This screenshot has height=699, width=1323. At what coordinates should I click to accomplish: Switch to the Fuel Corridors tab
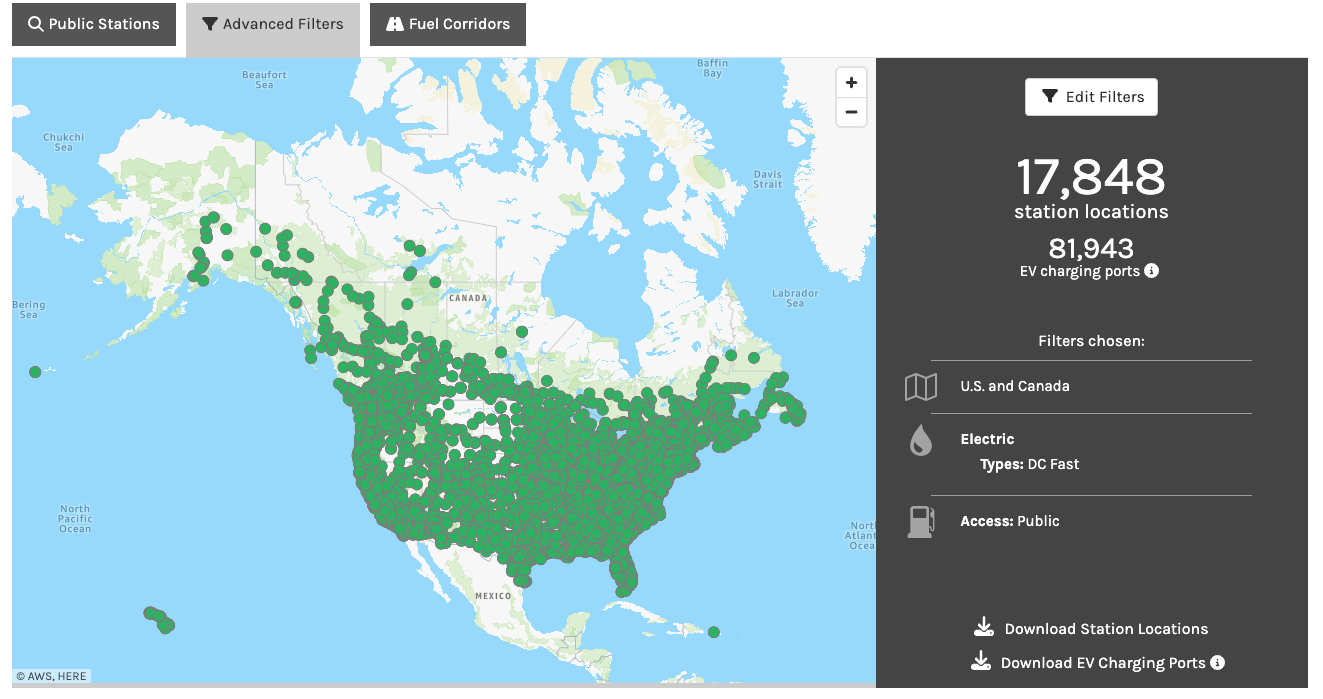point(448,24)
